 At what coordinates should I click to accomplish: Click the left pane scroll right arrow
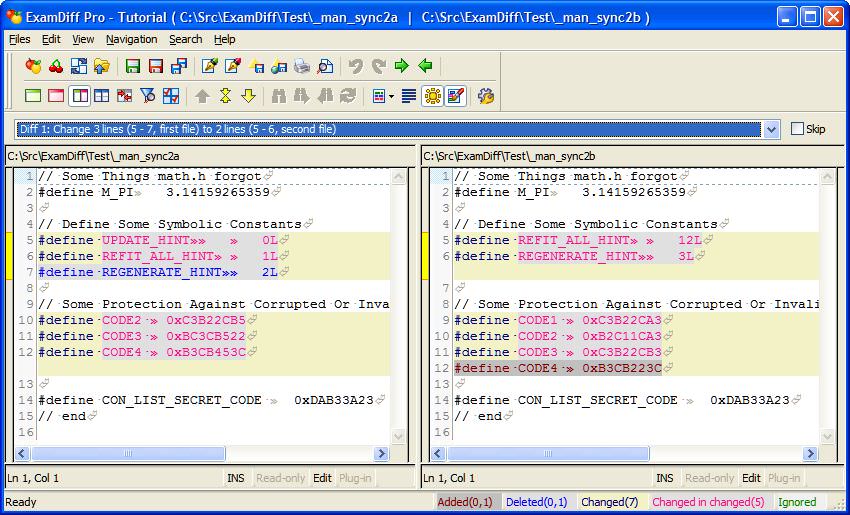click(x=382, y=453)
